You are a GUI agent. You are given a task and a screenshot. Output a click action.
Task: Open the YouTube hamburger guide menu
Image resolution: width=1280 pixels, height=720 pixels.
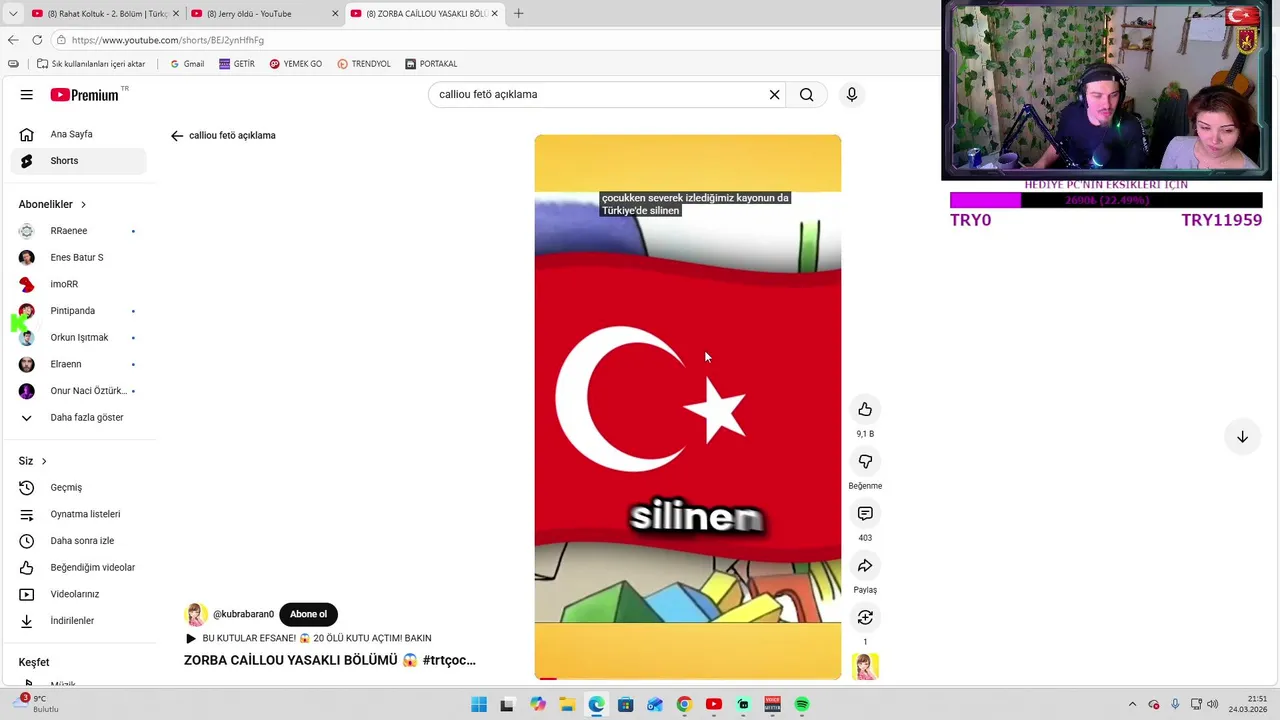tap(27, 95)
